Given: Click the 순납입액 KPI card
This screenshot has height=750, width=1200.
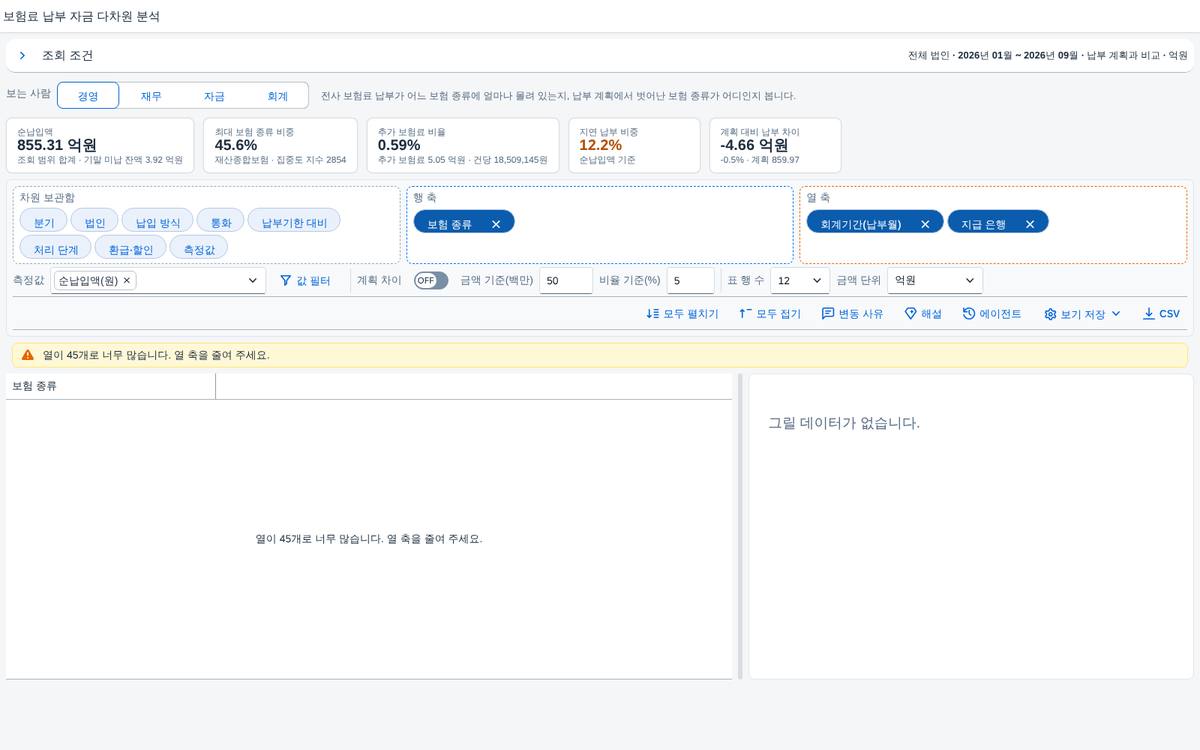Looking at the screenshot, I should [100, 145].
